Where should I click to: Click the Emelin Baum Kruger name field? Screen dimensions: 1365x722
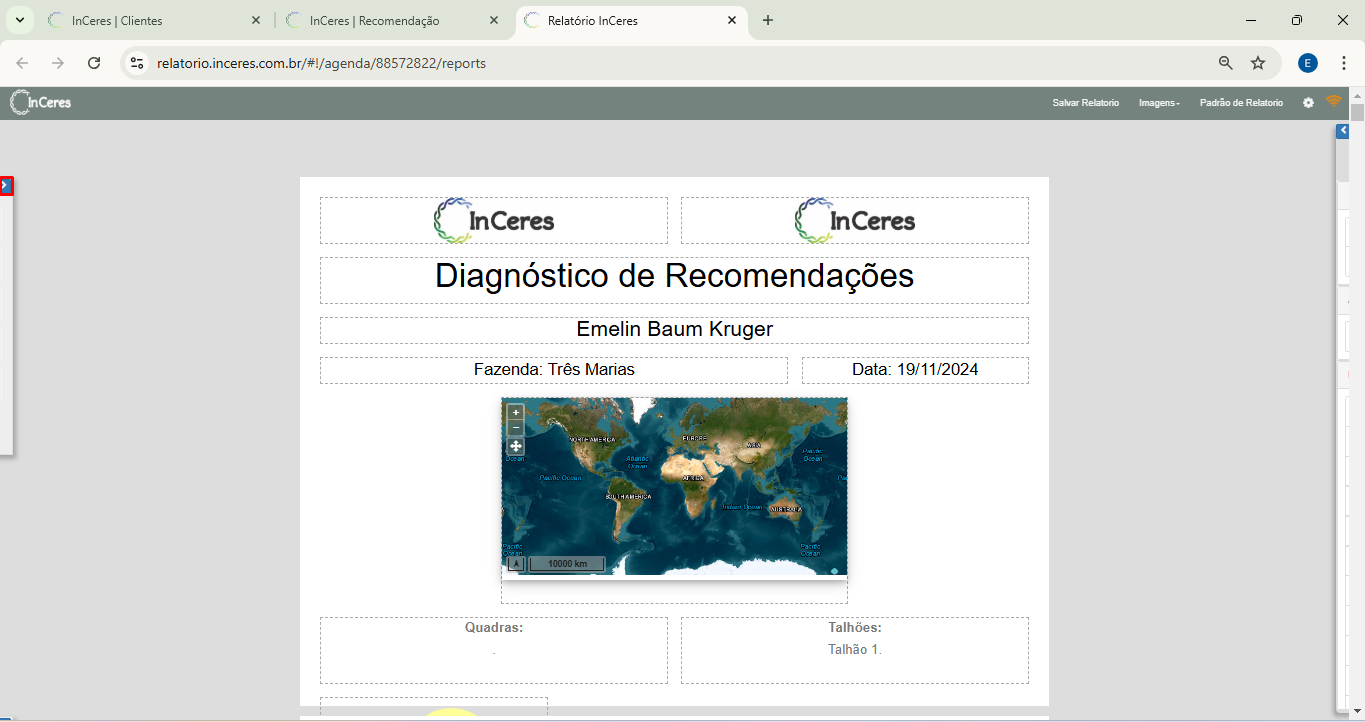coord(674,330)
